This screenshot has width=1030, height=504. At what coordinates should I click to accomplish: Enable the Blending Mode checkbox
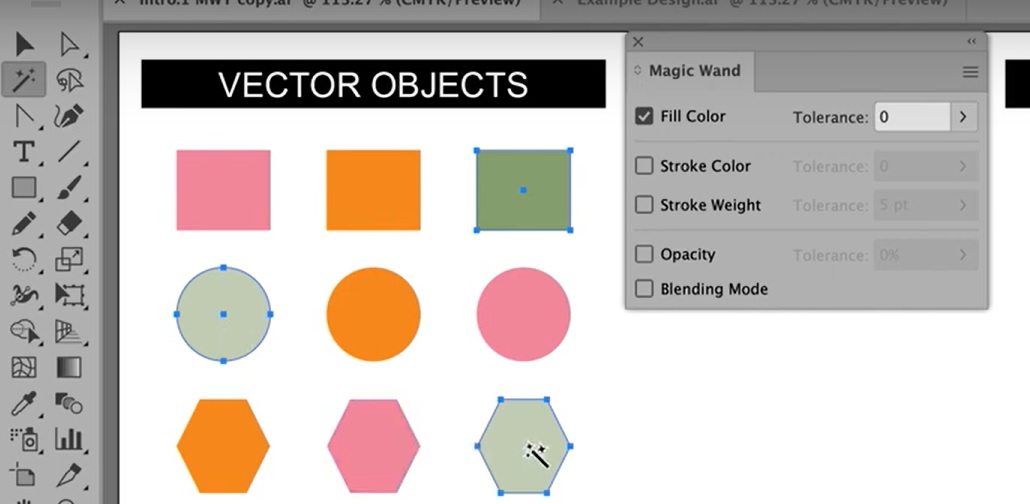tap(644, 288)
